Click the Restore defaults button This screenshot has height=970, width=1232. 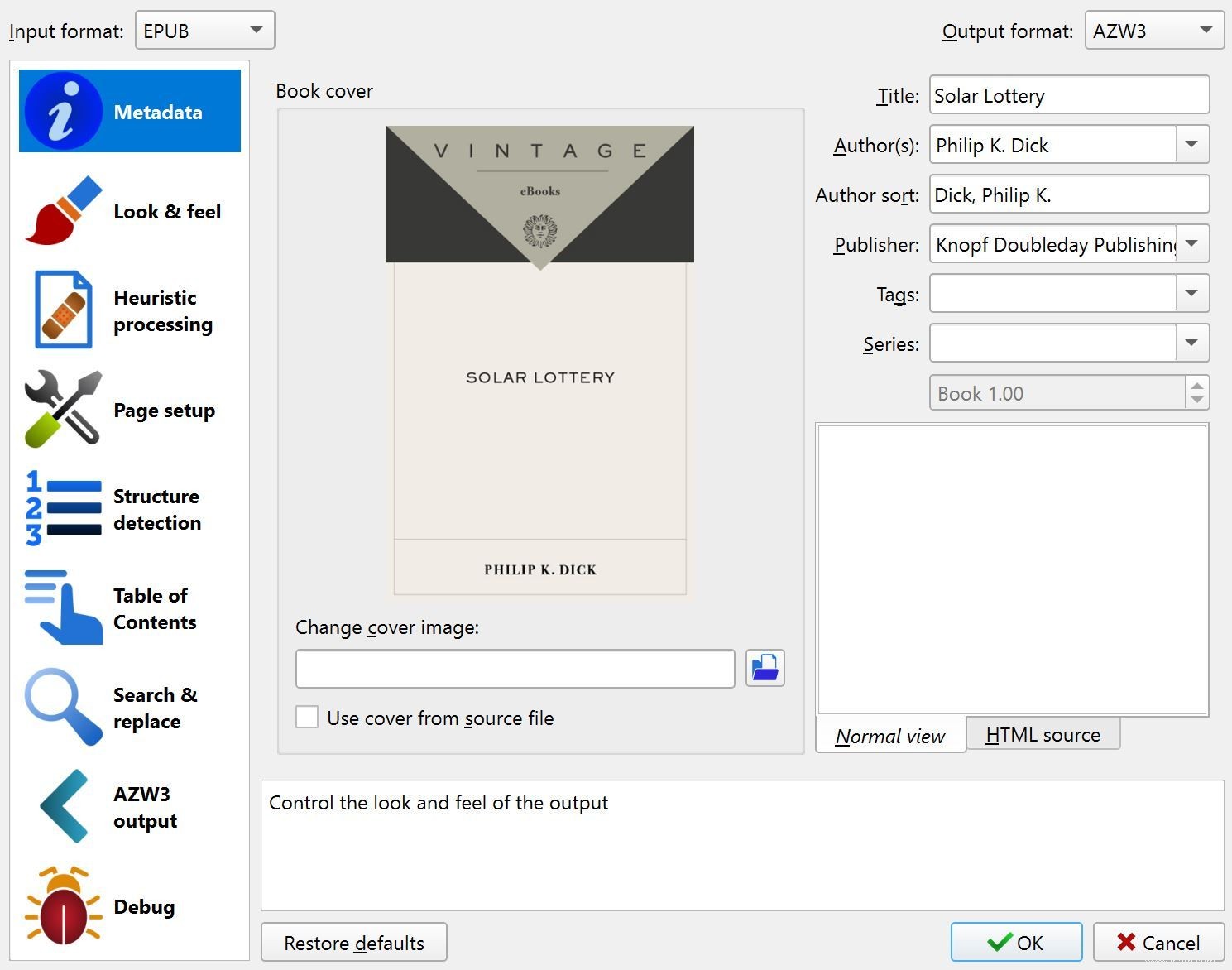[354, 943]
